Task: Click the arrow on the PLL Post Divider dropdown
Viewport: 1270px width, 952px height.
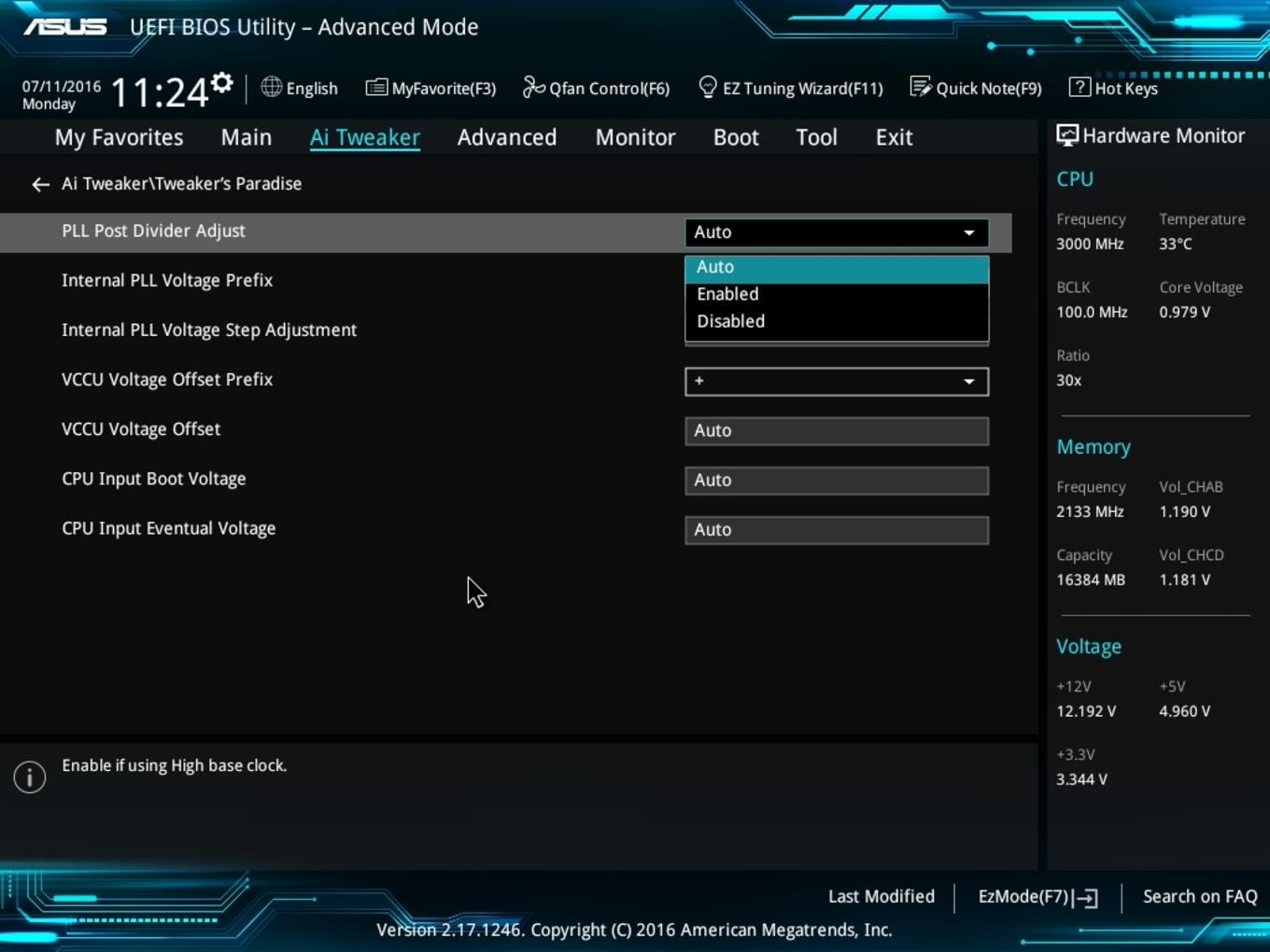Action: click(969, 232)
